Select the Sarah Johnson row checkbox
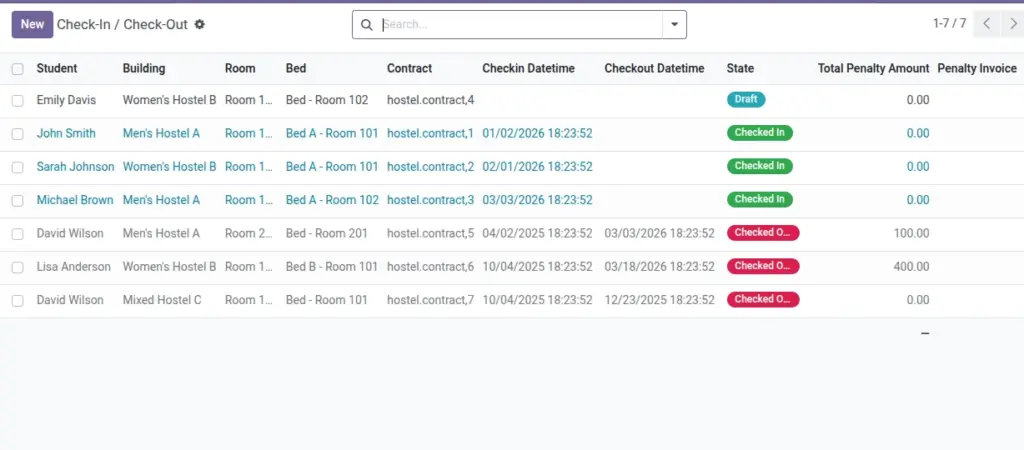The image size is (1024, 450). tap(18, 167)
